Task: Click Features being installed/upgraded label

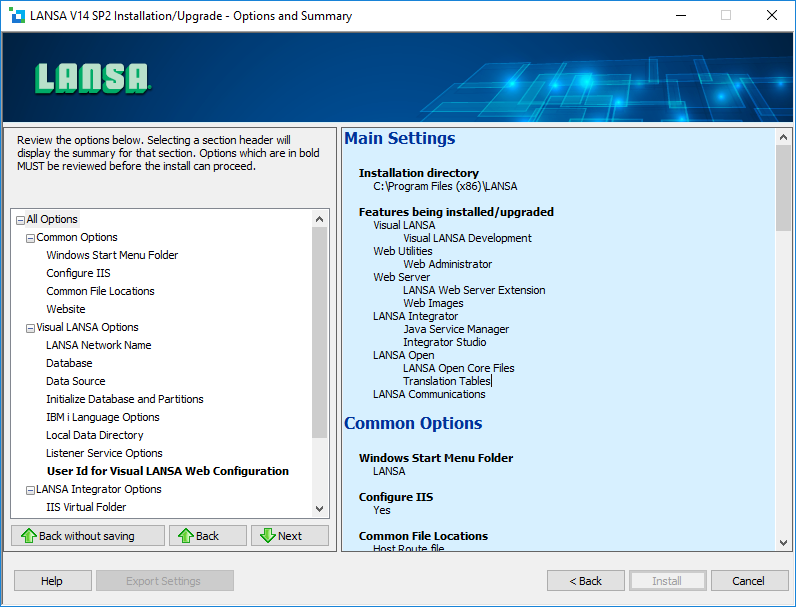Action: point(456,212)
